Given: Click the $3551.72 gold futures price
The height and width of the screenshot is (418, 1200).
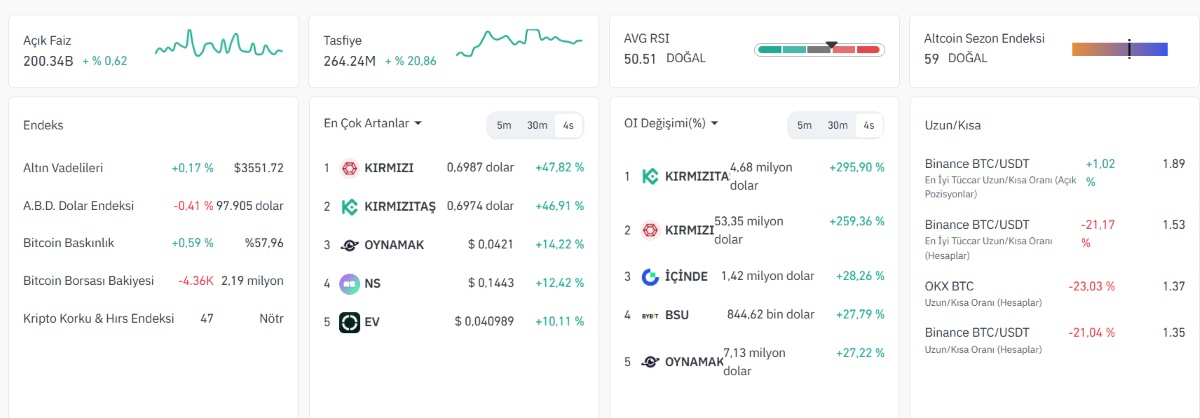Looking at the screenshot, I should pyautogui.click(x=258, y=168).
